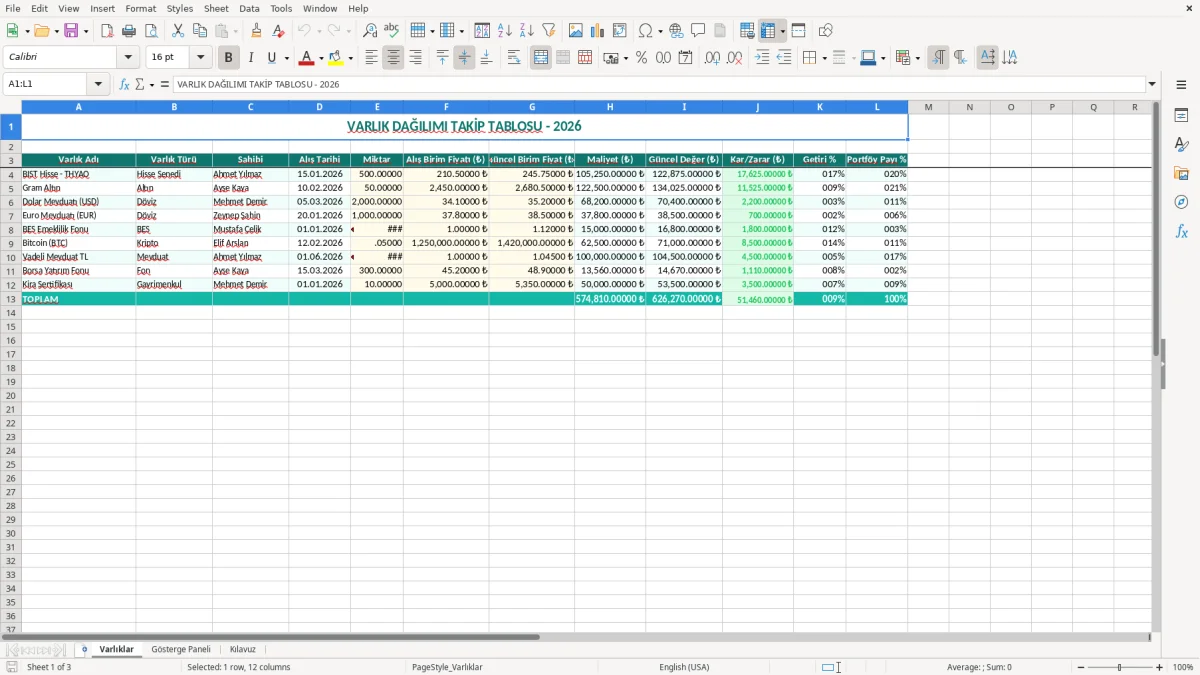
Task: Clear direct formatting
Action: [279, 31]
